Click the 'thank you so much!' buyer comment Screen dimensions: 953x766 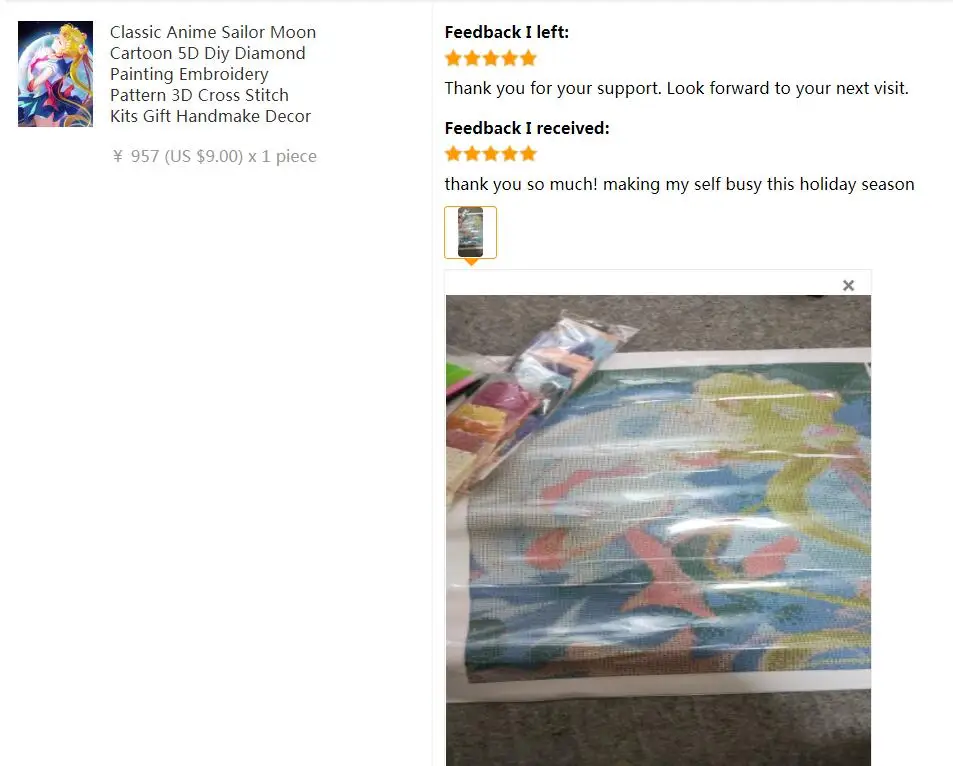679,184
